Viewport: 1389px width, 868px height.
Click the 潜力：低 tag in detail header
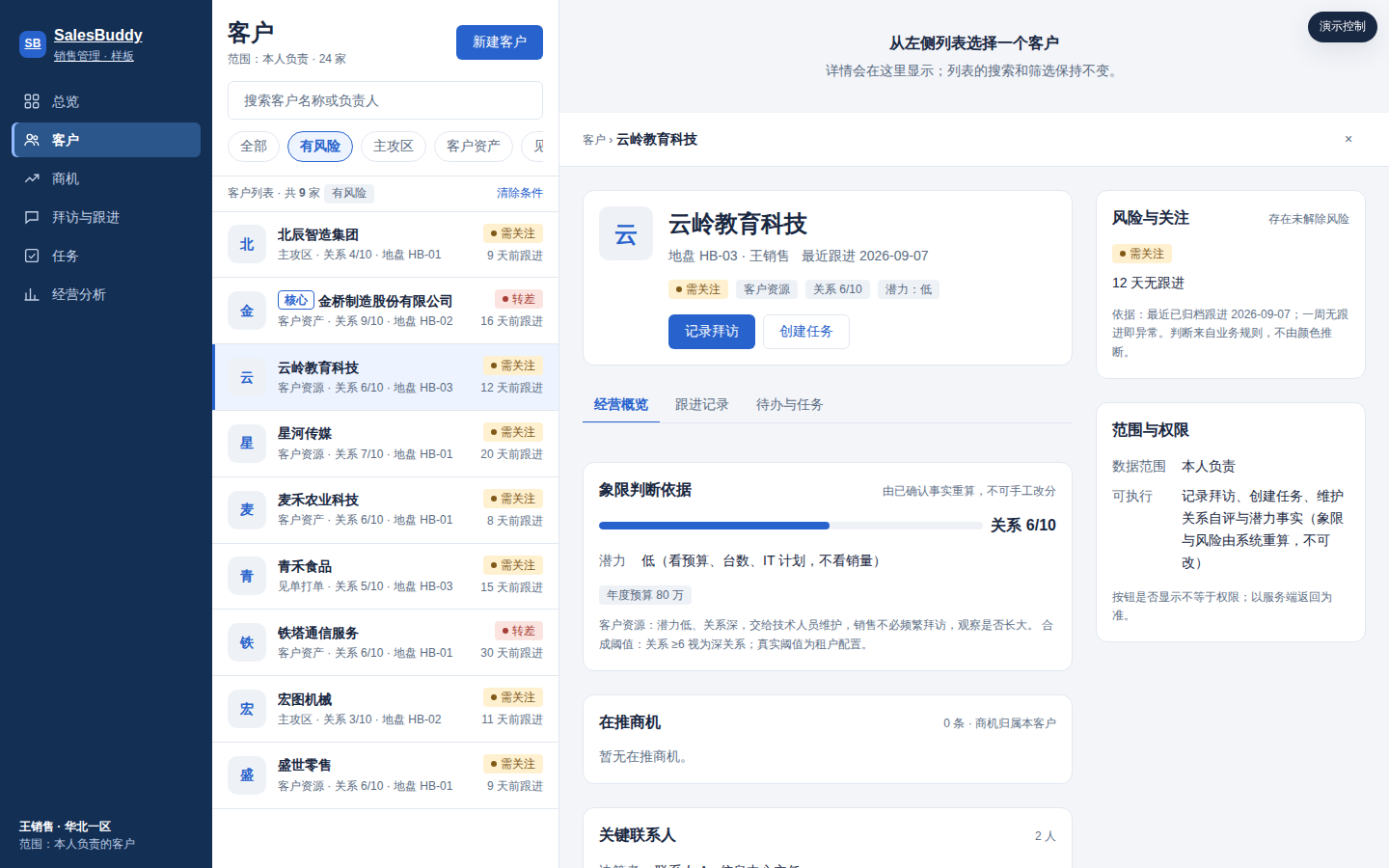pos(909,289)
